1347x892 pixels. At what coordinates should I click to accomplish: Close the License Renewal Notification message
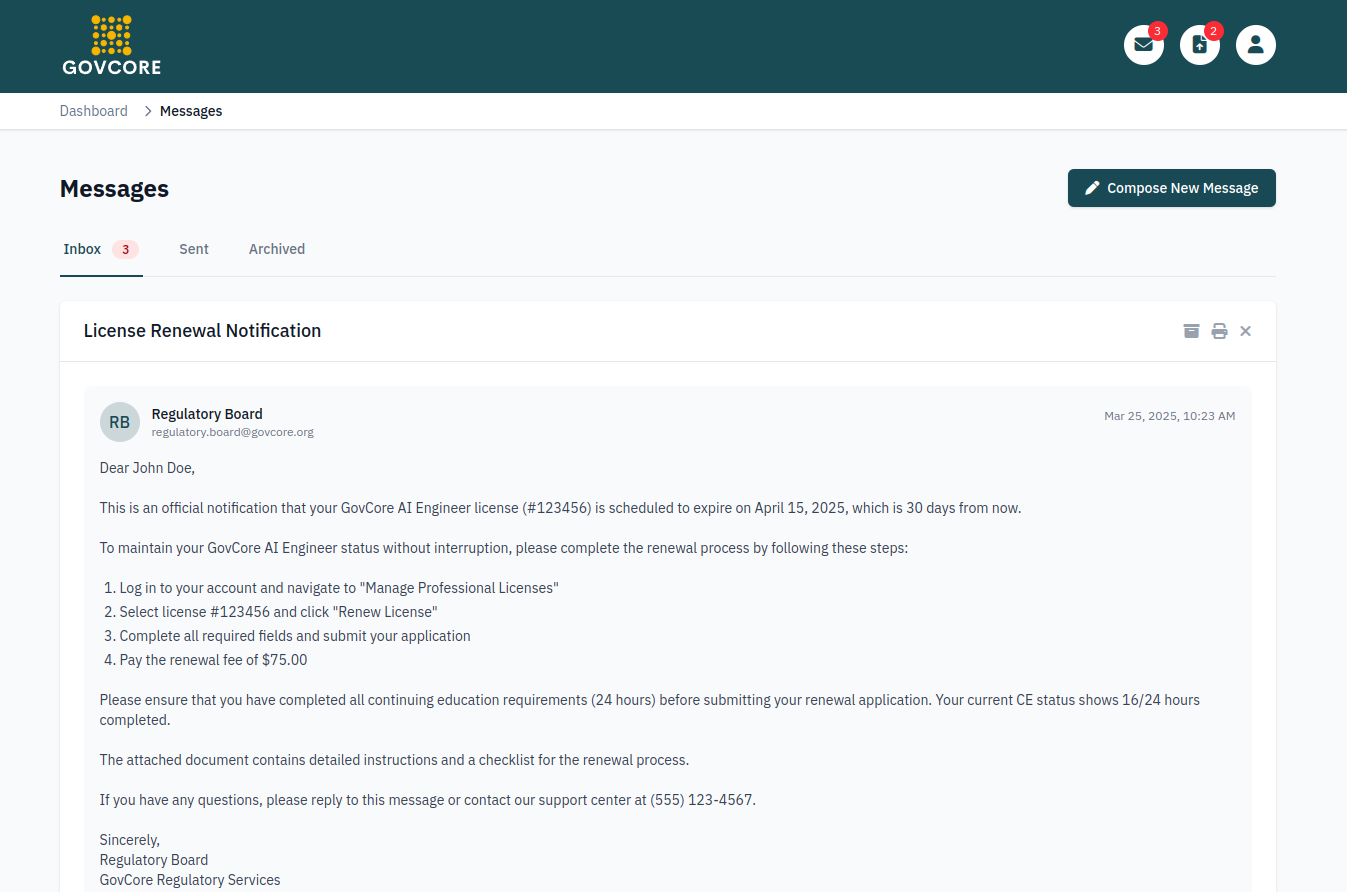click(1245, 331)
